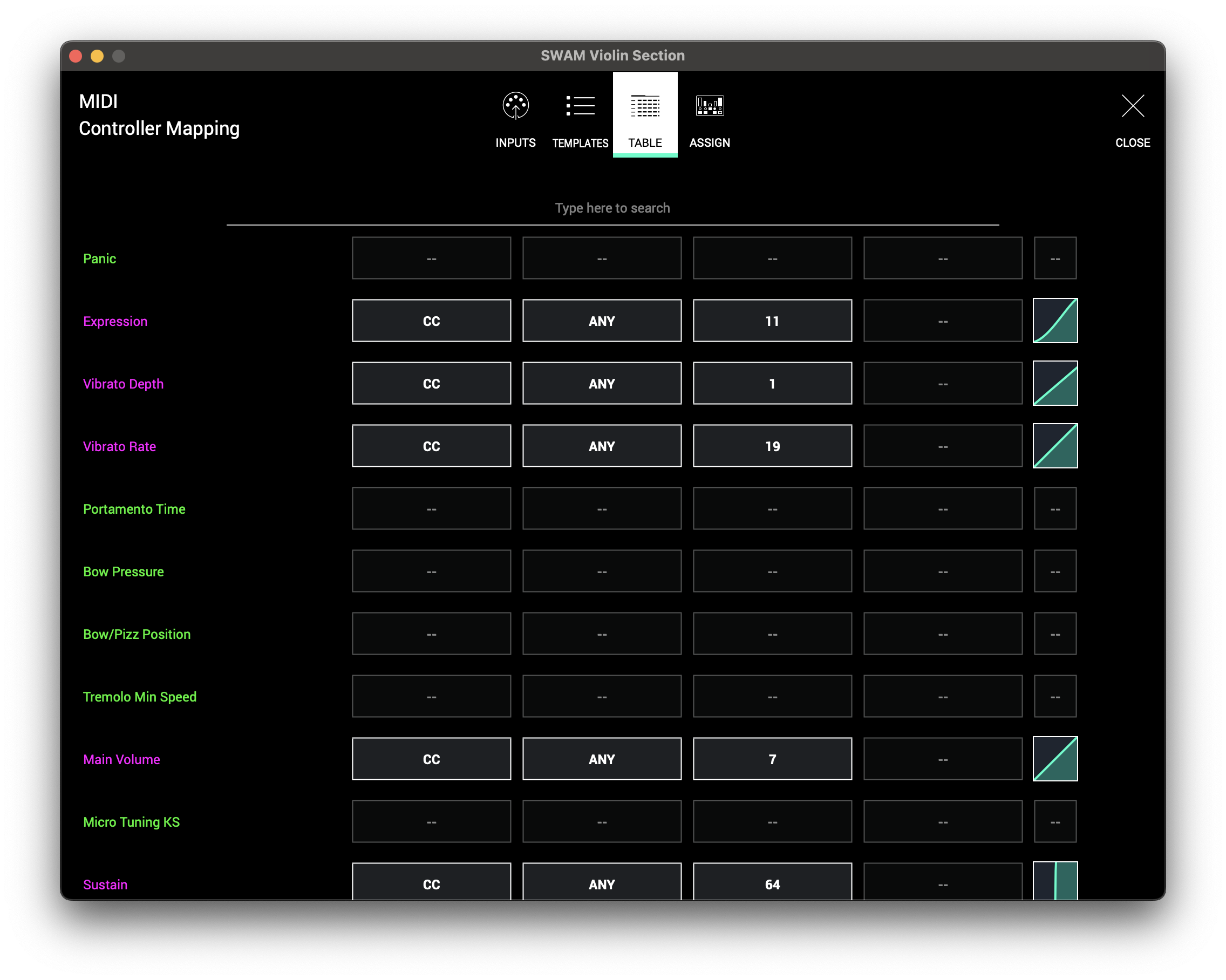Open Vibrato Depth channel ANY dropdown

tap(602, 383)
